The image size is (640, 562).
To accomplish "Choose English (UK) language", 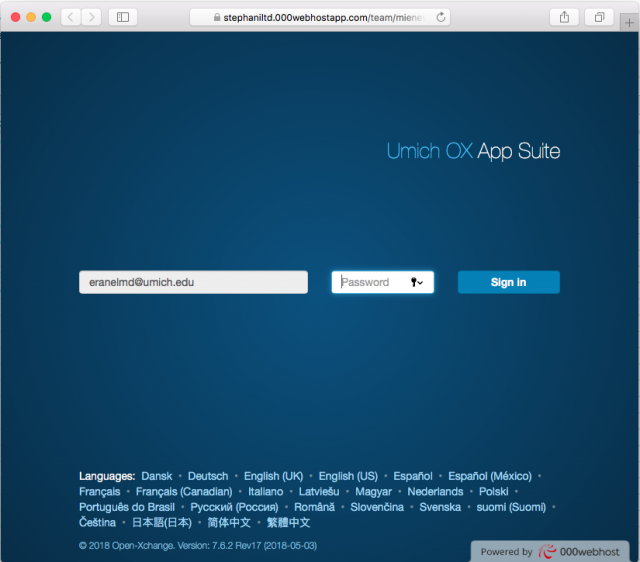I will coord(273,476).
